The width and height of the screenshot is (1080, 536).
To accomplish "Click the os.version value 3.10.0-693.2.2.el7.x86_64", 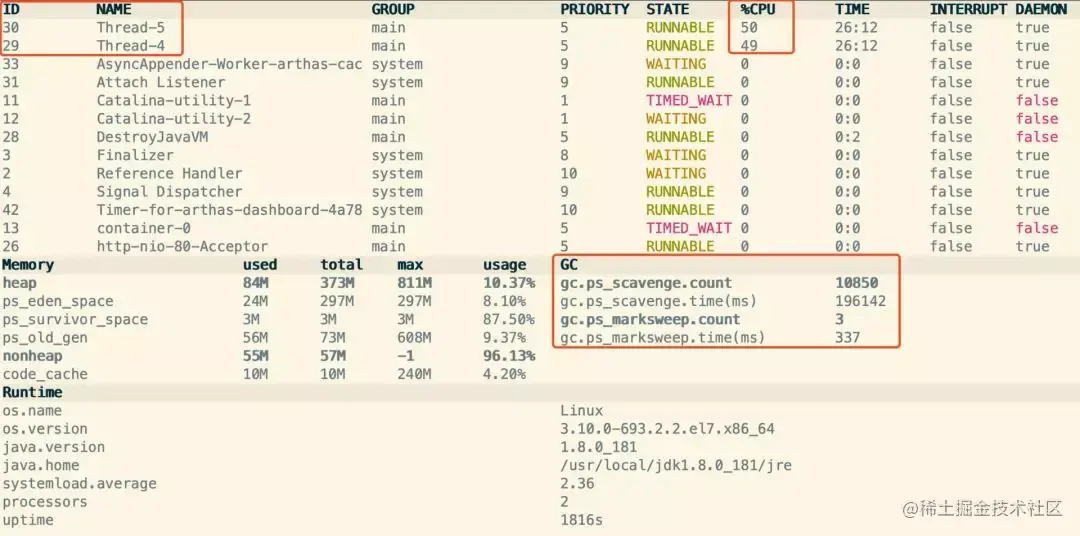I will tap(667, 429).
